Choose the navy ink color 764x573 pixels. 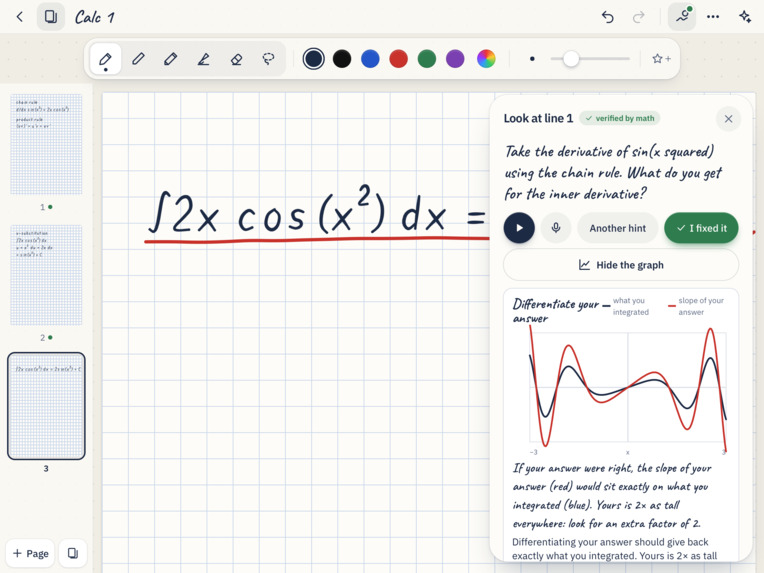(313, 59)
